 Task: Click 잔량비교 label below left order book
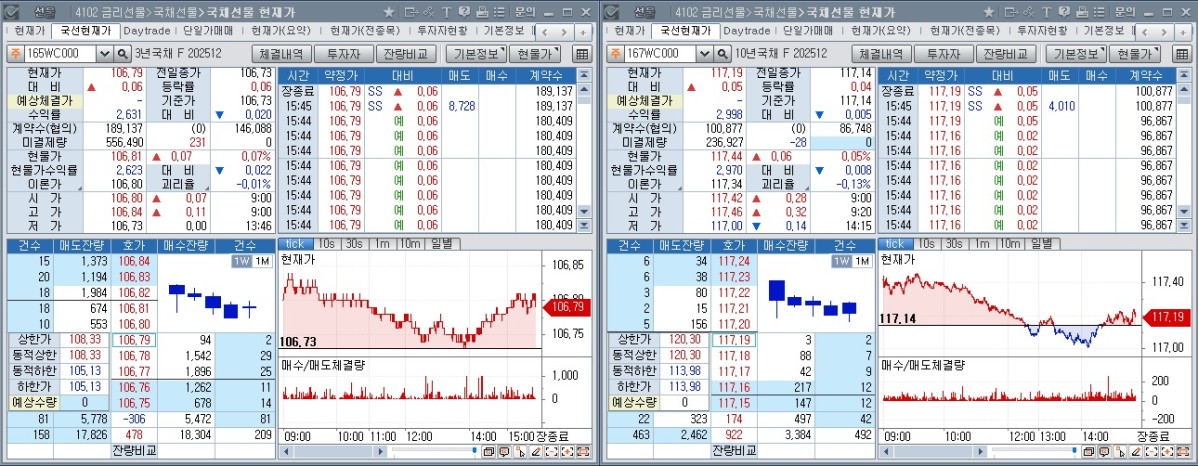[x=134, y=450]
